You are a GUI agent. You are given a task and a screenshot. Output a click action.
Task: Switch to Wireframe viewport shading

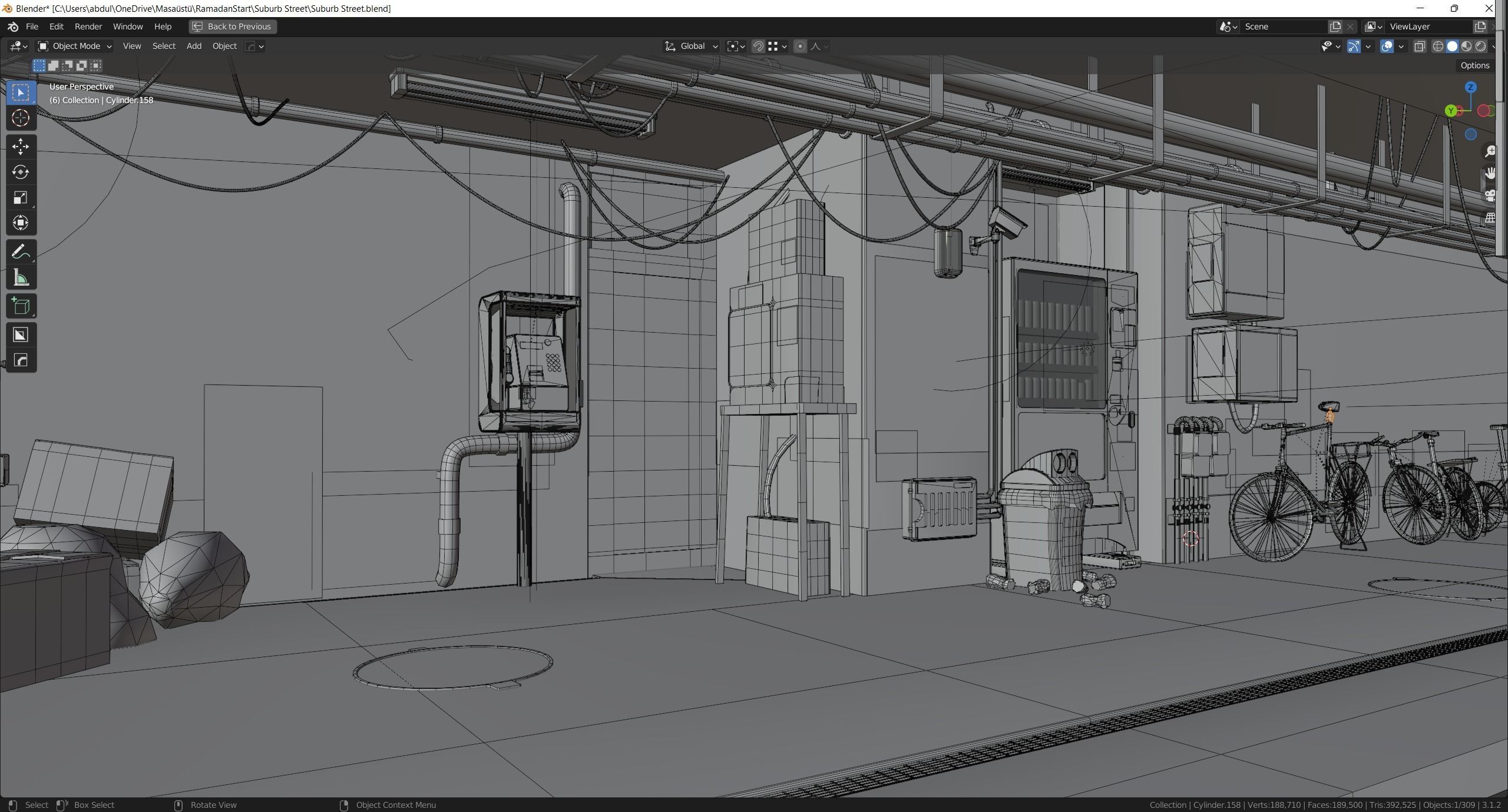[1438, 47]
